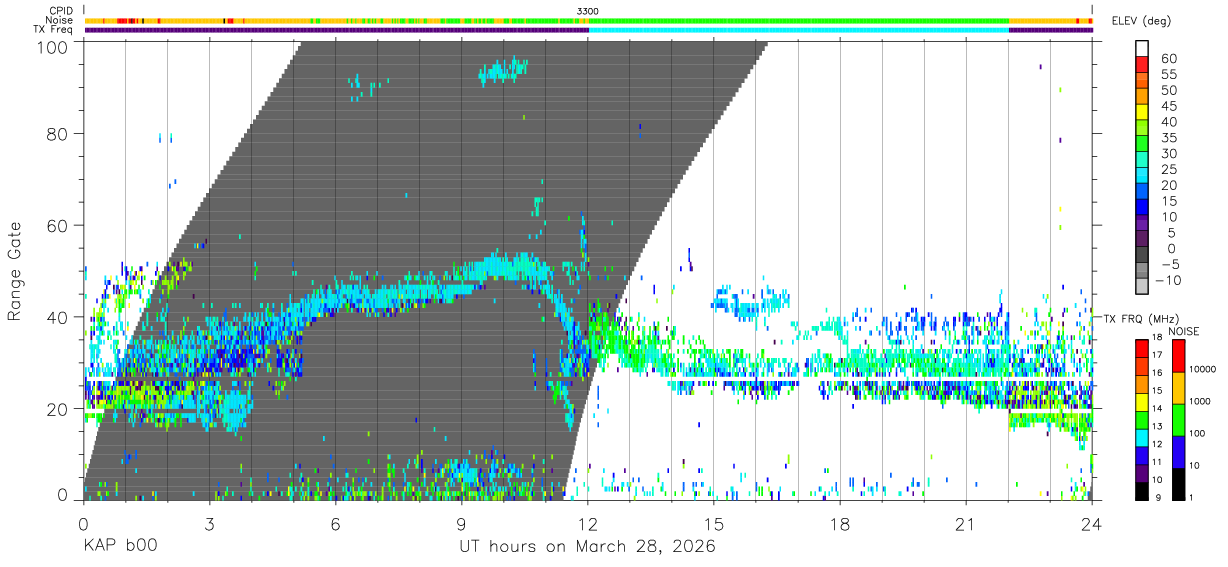Click the 35 label on ELEV colorbar
1228x567 pixels.
1169,137
